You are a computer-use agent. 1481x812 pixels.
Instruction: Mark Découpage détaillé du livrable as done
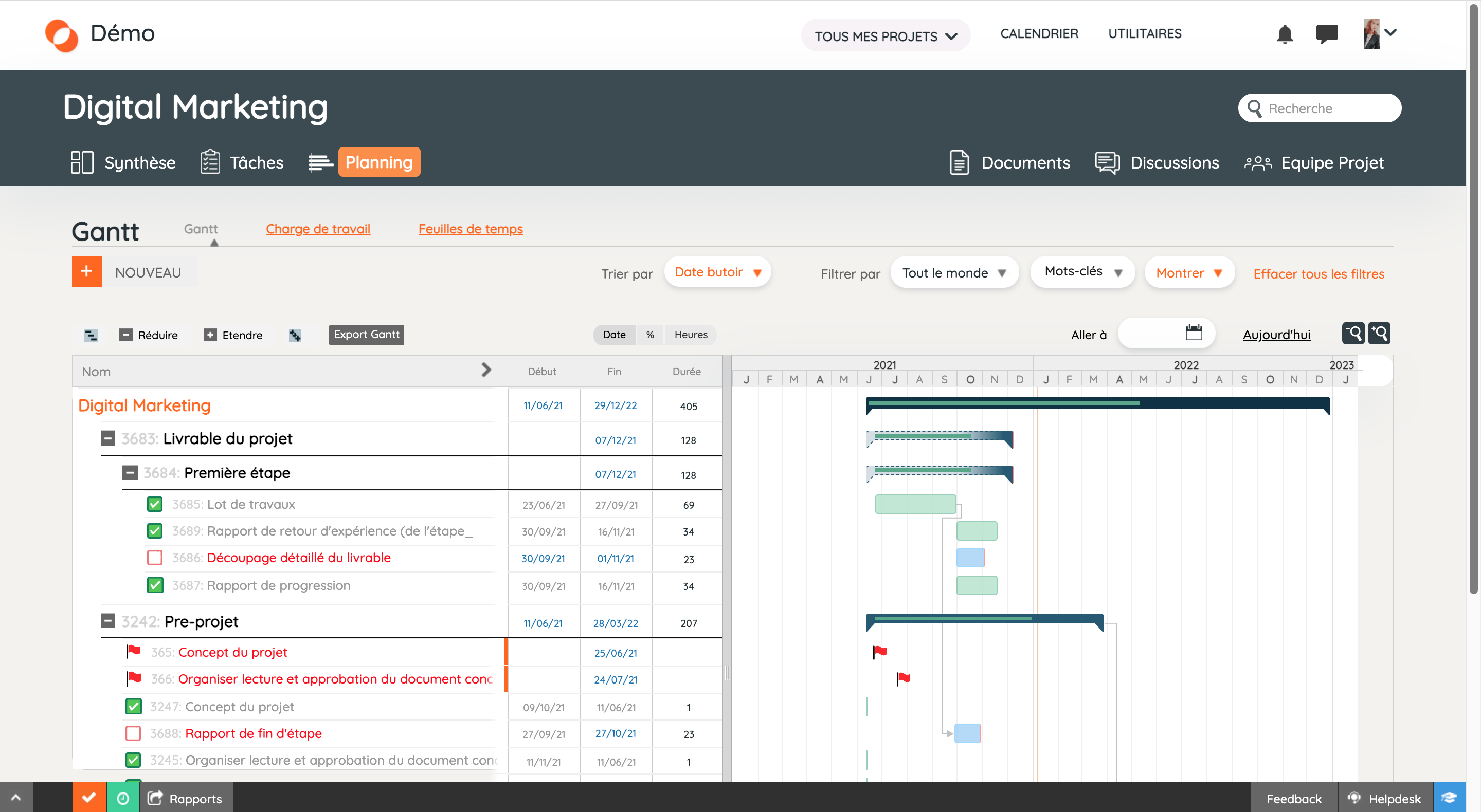click(154, 558)
